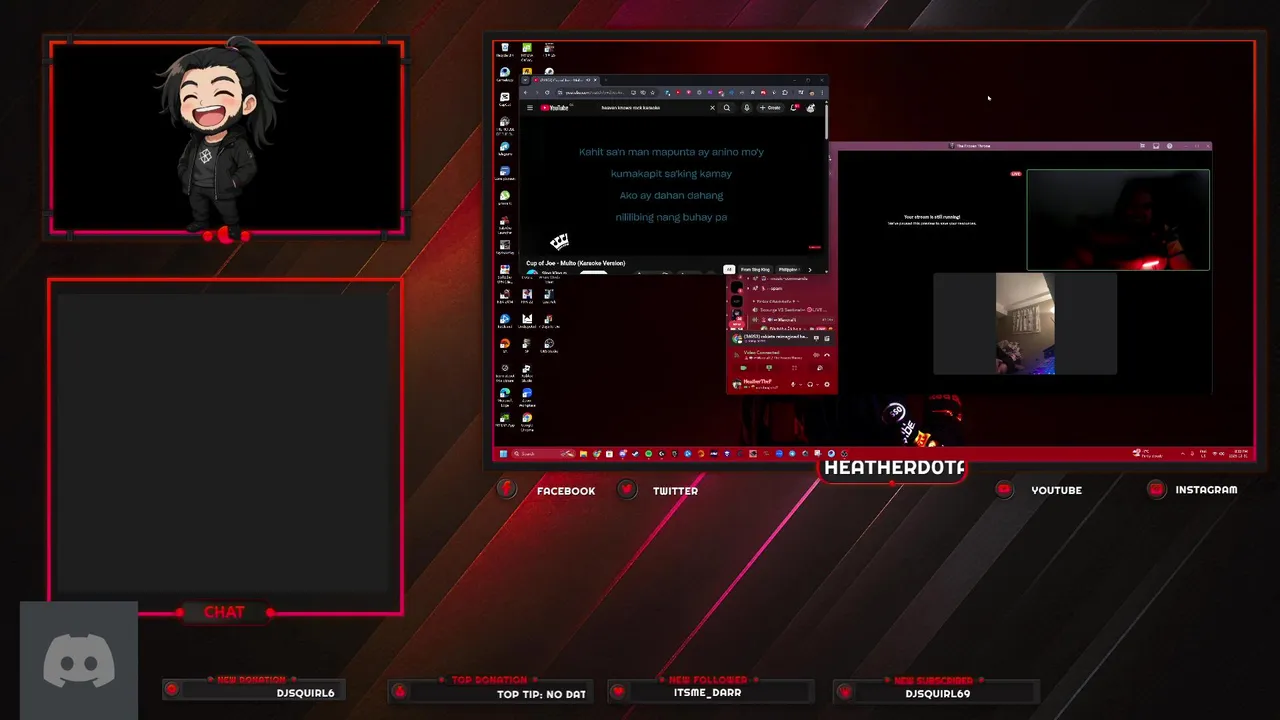Toggle Discord headphones deafen
Image resolution: width=1280 pixels, height=720 pixels.
click(x=810, y=384)
